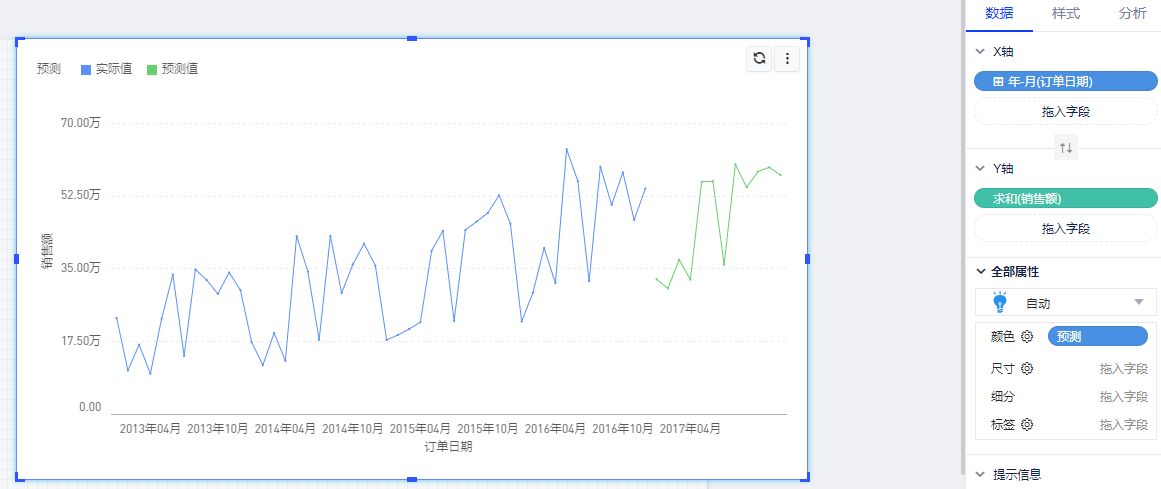Collapse the Y轴 section
The height and width of the screenshot is (489, 1161).
pyautogui.click(x=980, y=168)
